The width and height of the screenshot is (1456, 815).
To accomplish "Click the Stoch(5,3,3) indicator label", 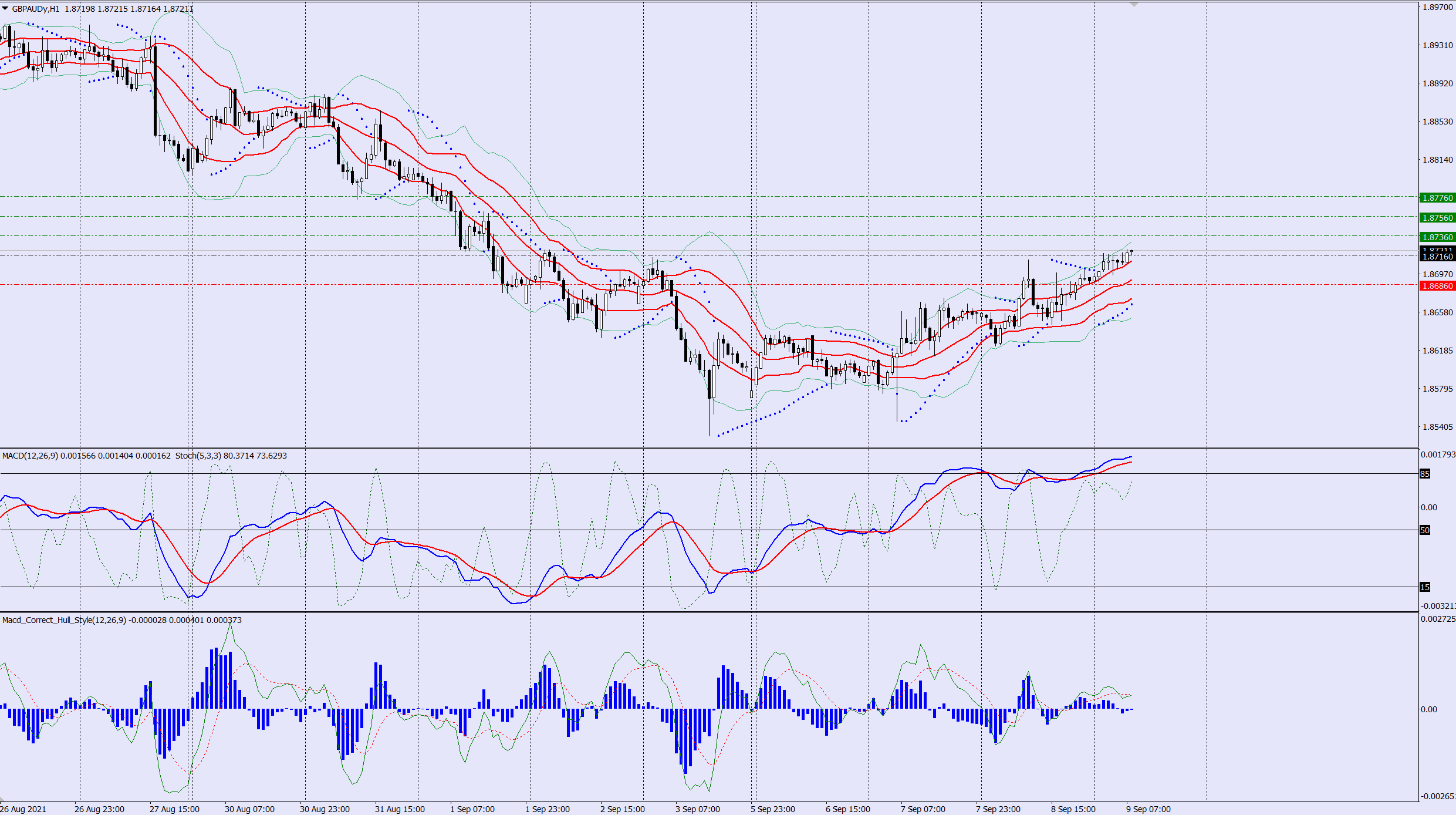I will [x=198, y=456].
